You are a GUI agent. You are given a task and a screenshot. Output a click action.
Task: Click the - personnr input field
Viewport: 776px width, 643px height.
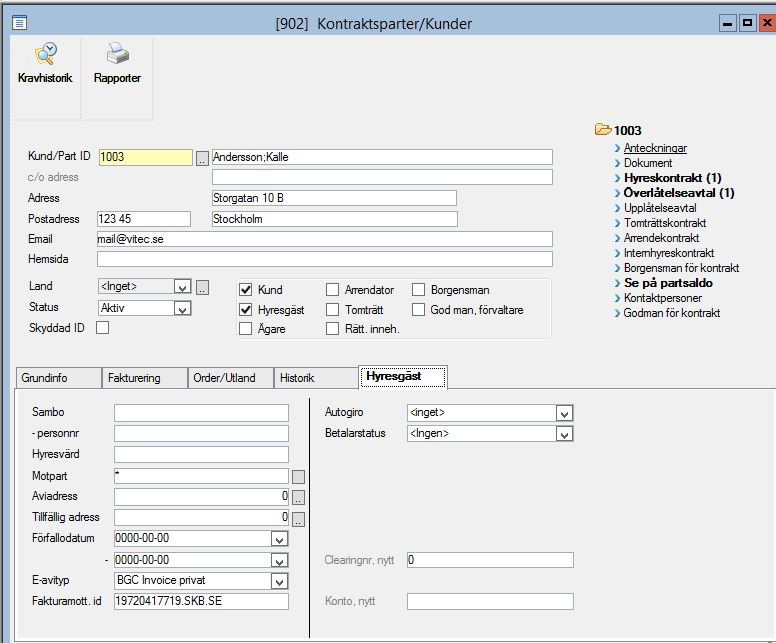(201, 434)
